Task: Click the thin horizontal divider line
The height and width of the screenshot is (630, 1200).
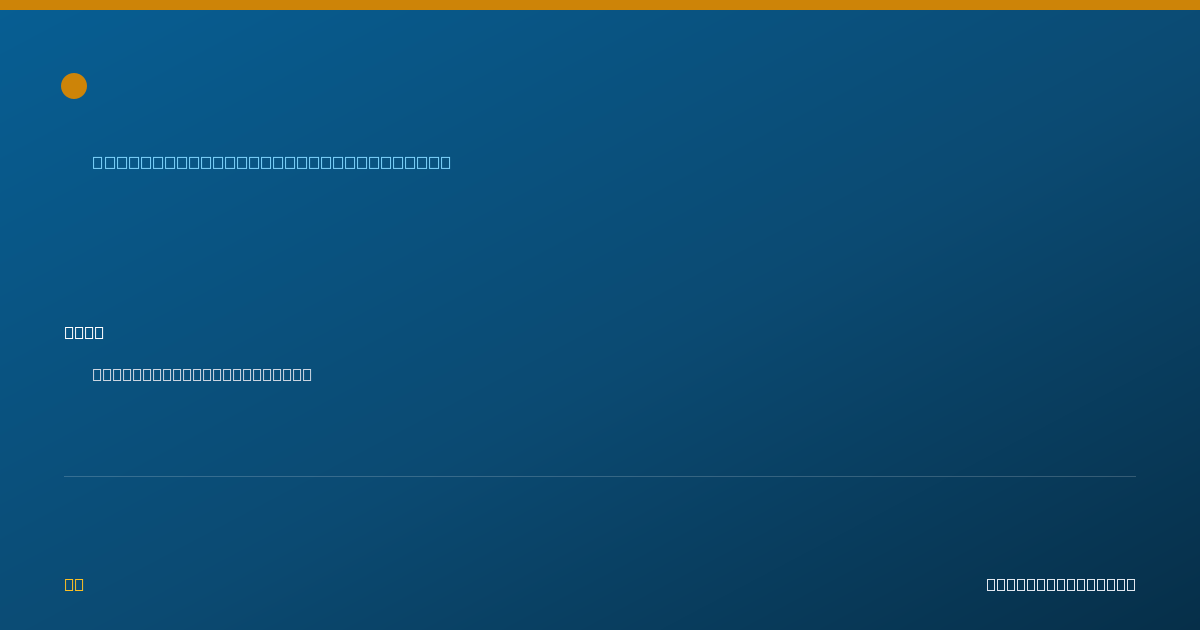Action: [x=600, y=476]
